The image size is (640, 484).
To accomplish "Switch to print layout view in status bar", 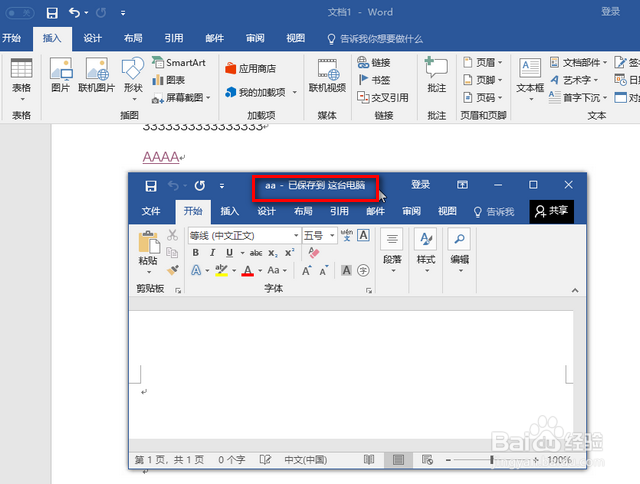I will pos(398,460).
